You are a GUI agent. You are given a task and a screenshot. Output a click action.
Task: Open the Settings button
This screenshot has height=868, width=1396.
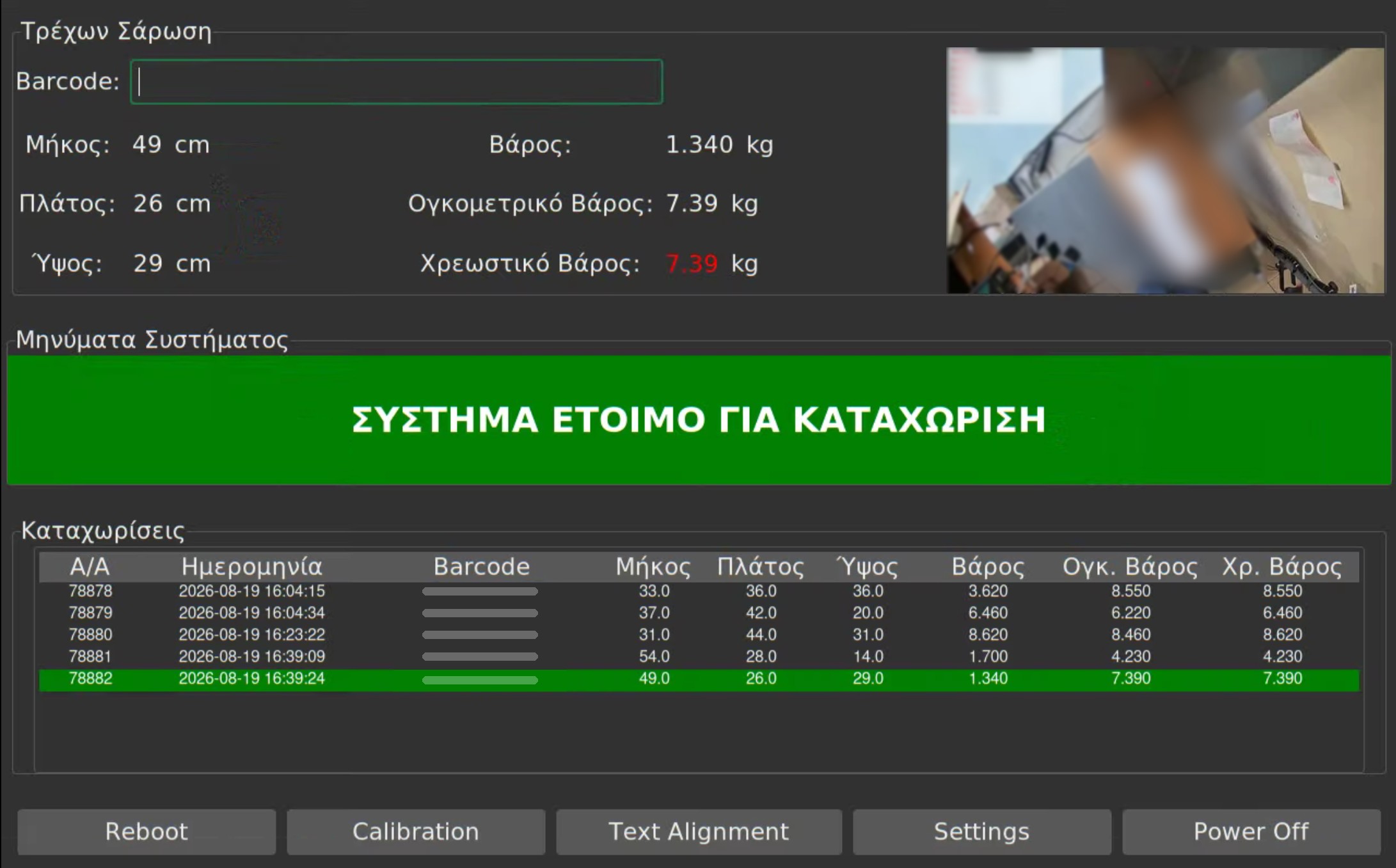click(x=981, y=832)
